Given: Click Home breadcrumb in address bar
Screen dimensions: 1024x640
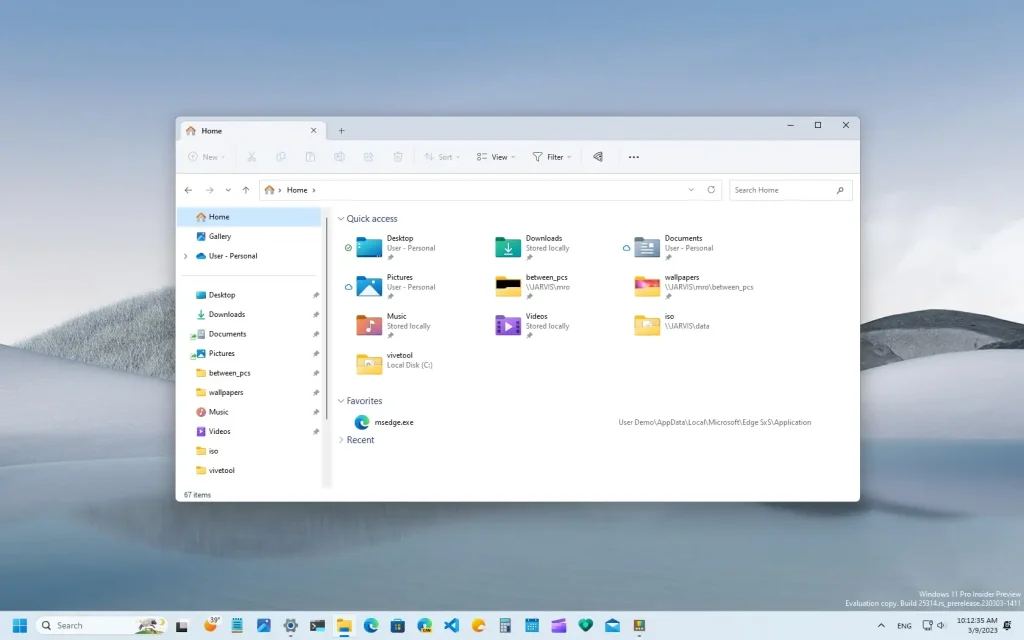Looking at the screenshot, I should click(x=296, y=190).
